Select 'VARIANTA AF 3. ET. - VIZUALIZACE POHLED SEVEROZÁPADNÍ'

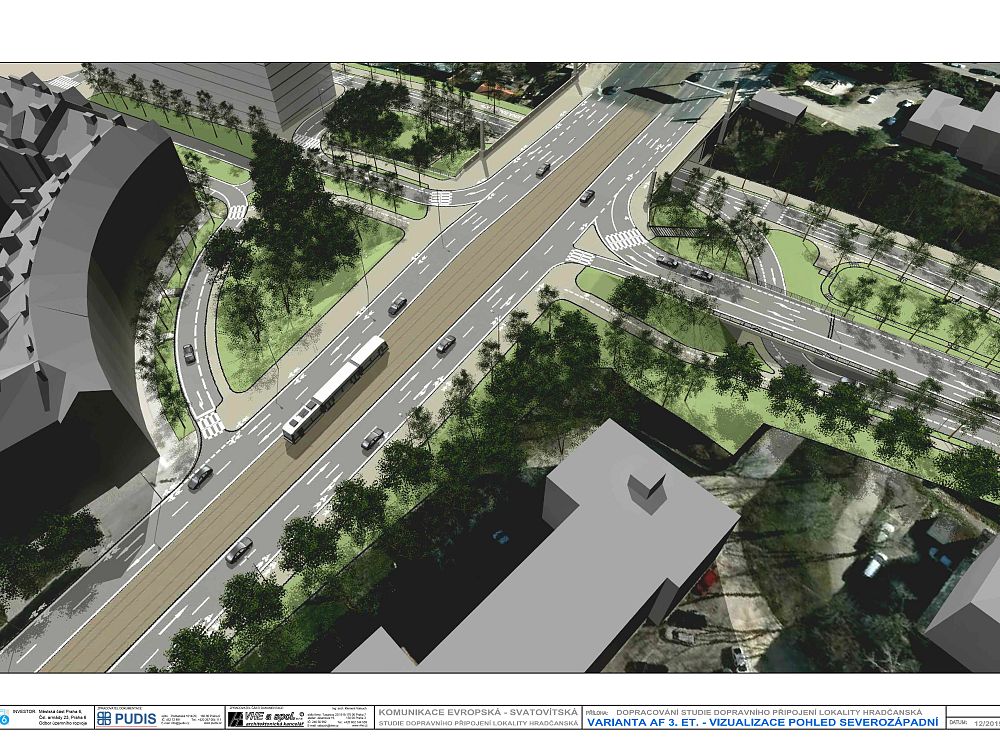click(x=763, y=723)
